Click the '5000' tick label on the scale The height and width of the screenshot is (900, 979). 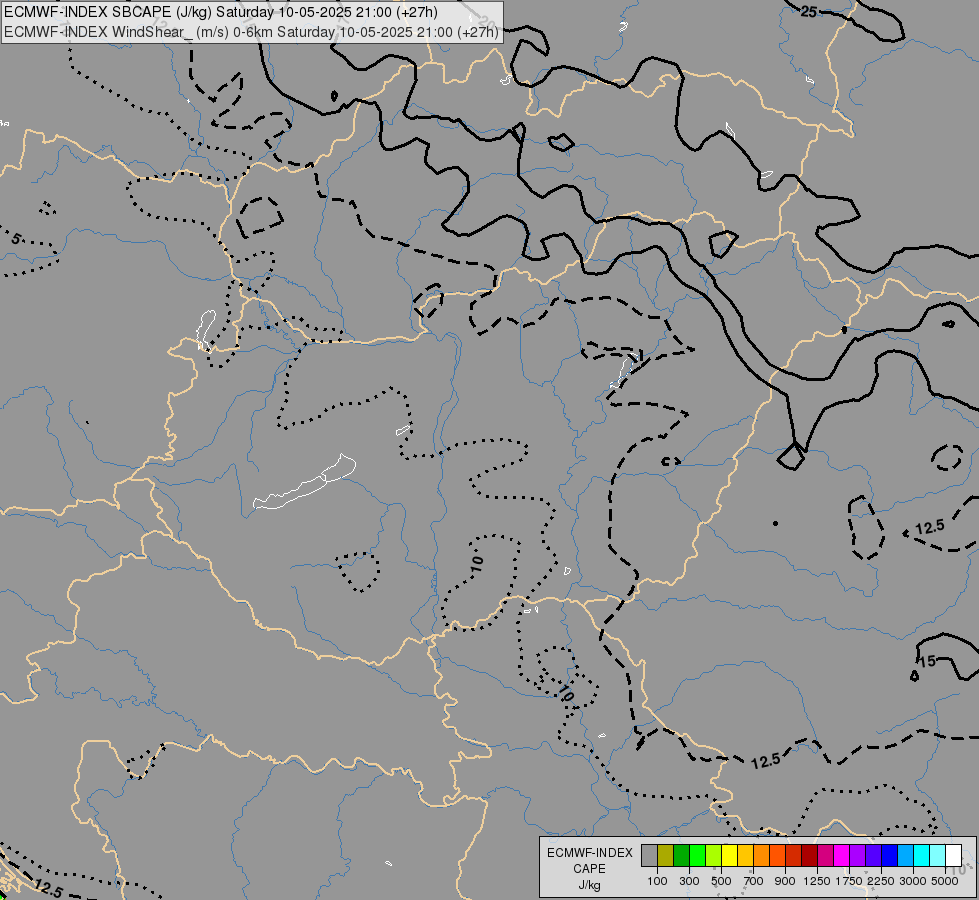[945, 881]
